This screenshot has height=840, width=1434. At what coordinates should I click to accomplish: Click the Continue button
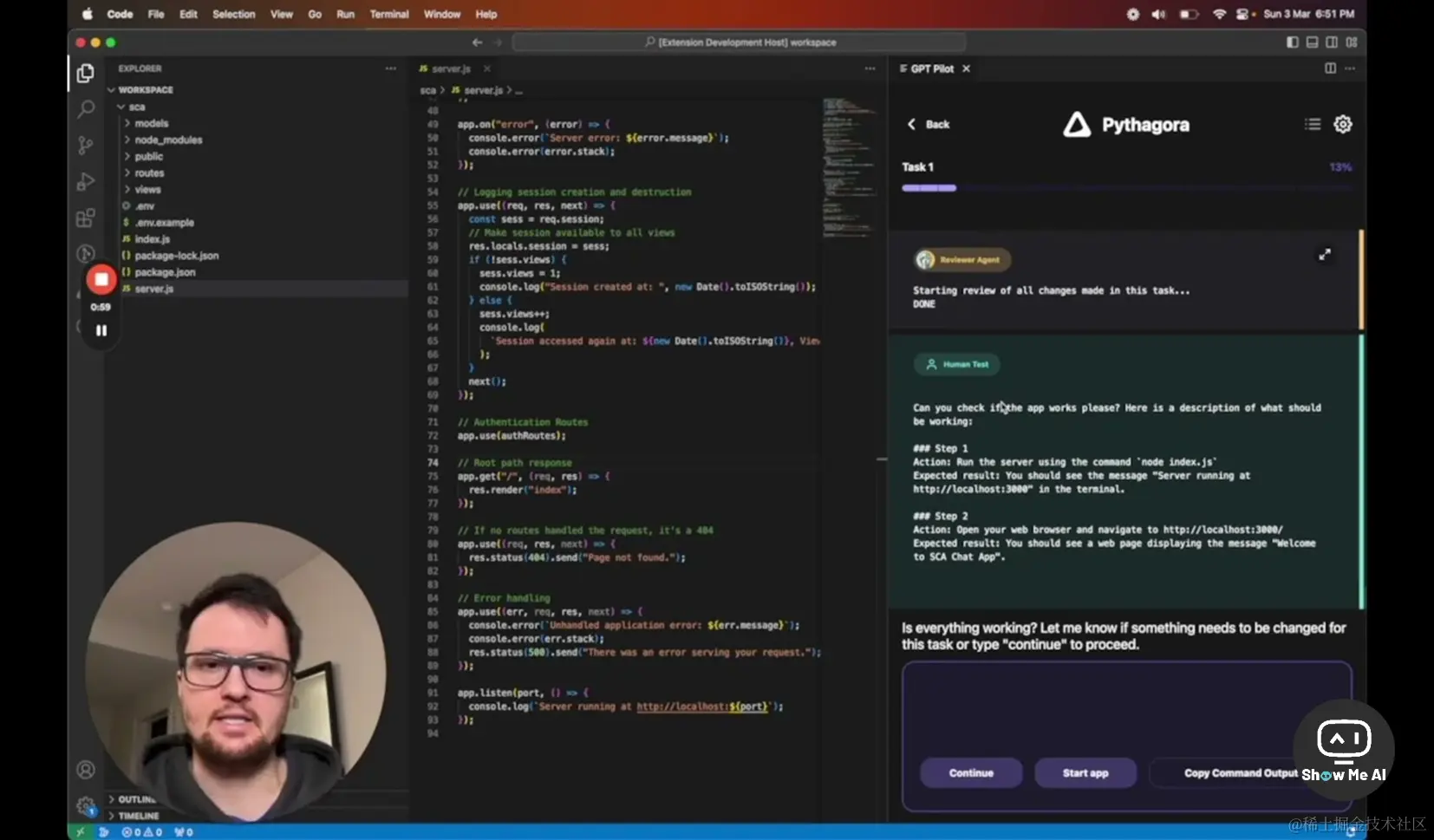[x=971, y=772]
